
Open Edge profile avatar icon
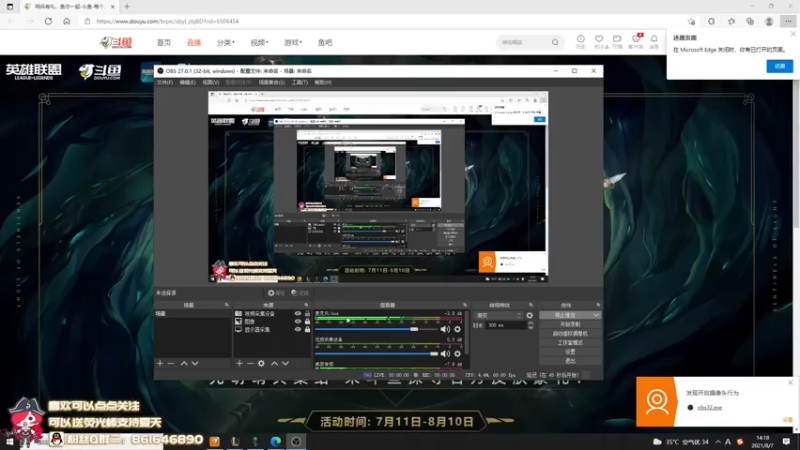pyautogui.click(x=769, y=21)
